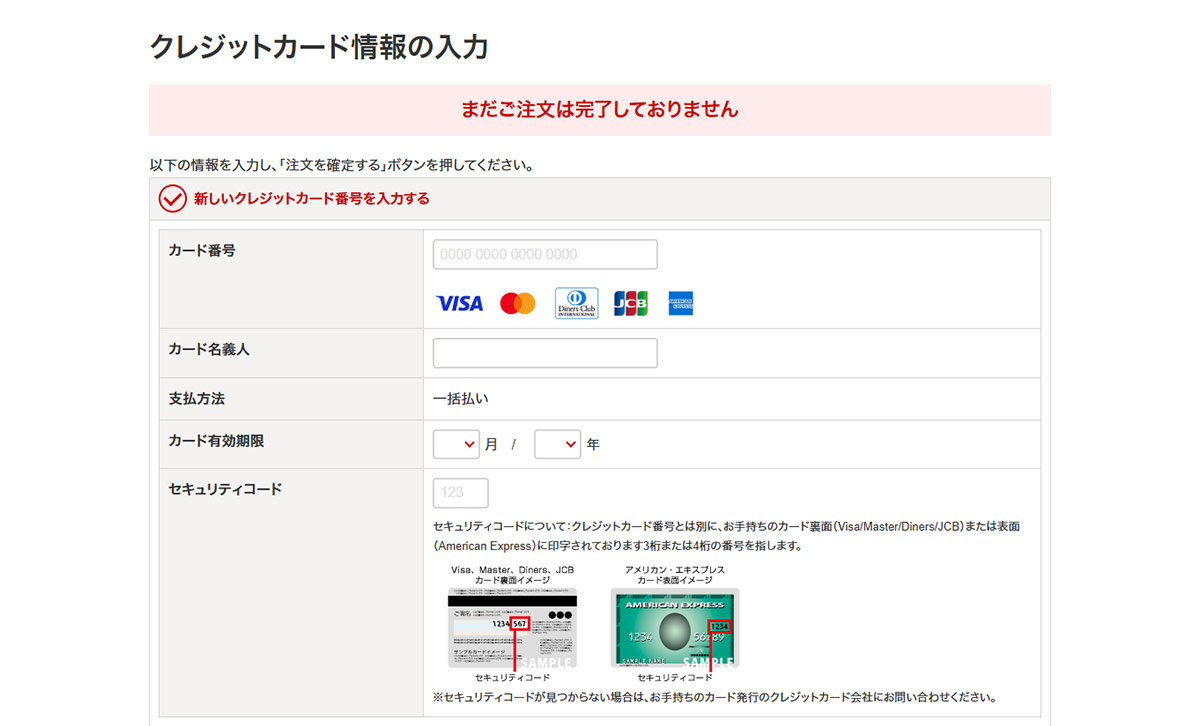Click the Visa/Master card back sample image
Screen dimensions: 1200x726
512,627
